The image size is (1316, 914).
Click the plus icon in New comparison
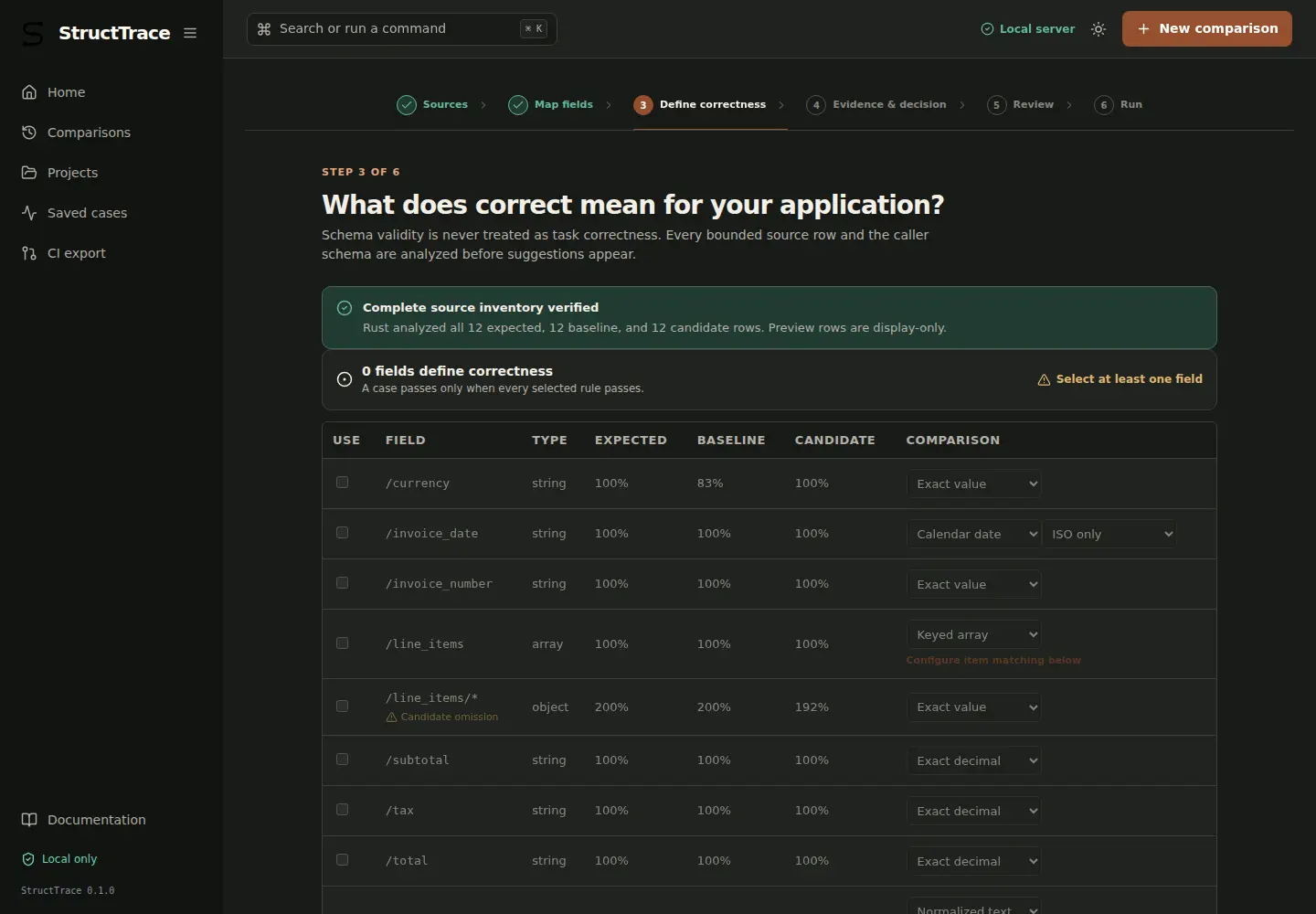pos(1143,29)
